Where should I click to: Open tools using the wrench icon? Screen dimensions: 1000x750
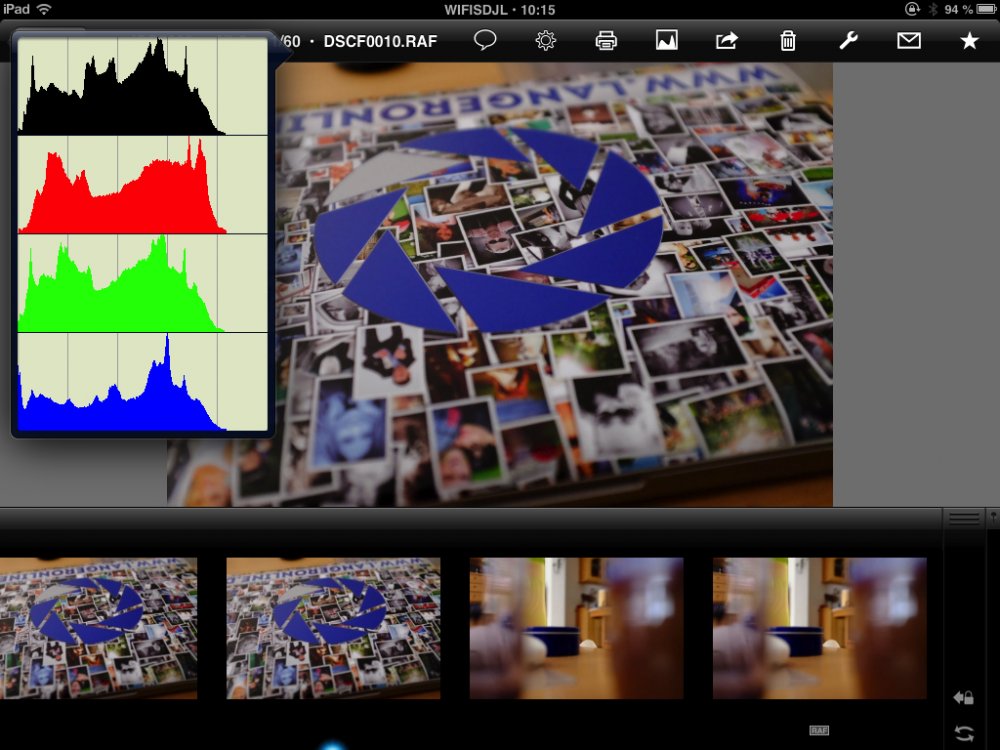click(848, 41)
